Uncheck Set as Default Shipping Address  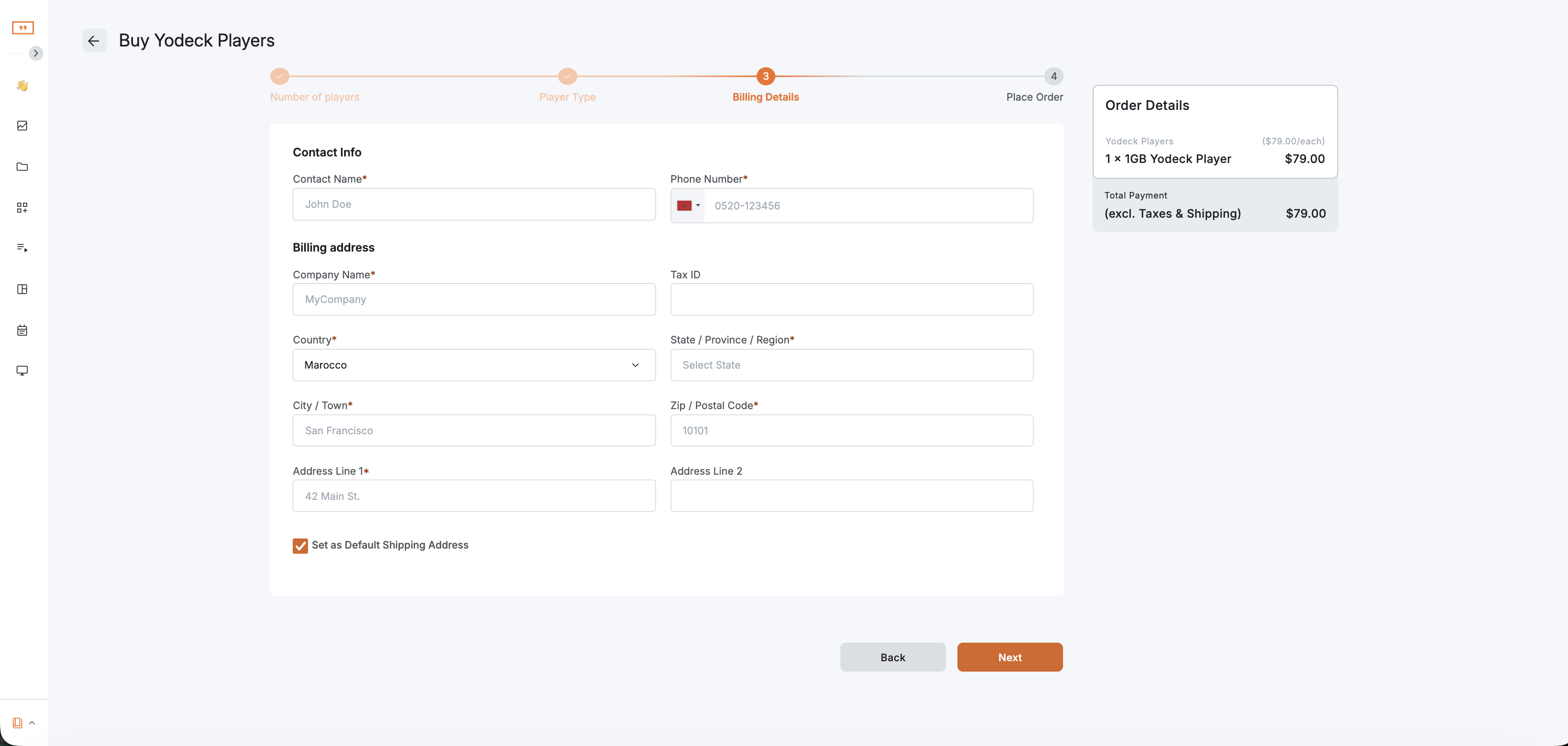point(300,546)
